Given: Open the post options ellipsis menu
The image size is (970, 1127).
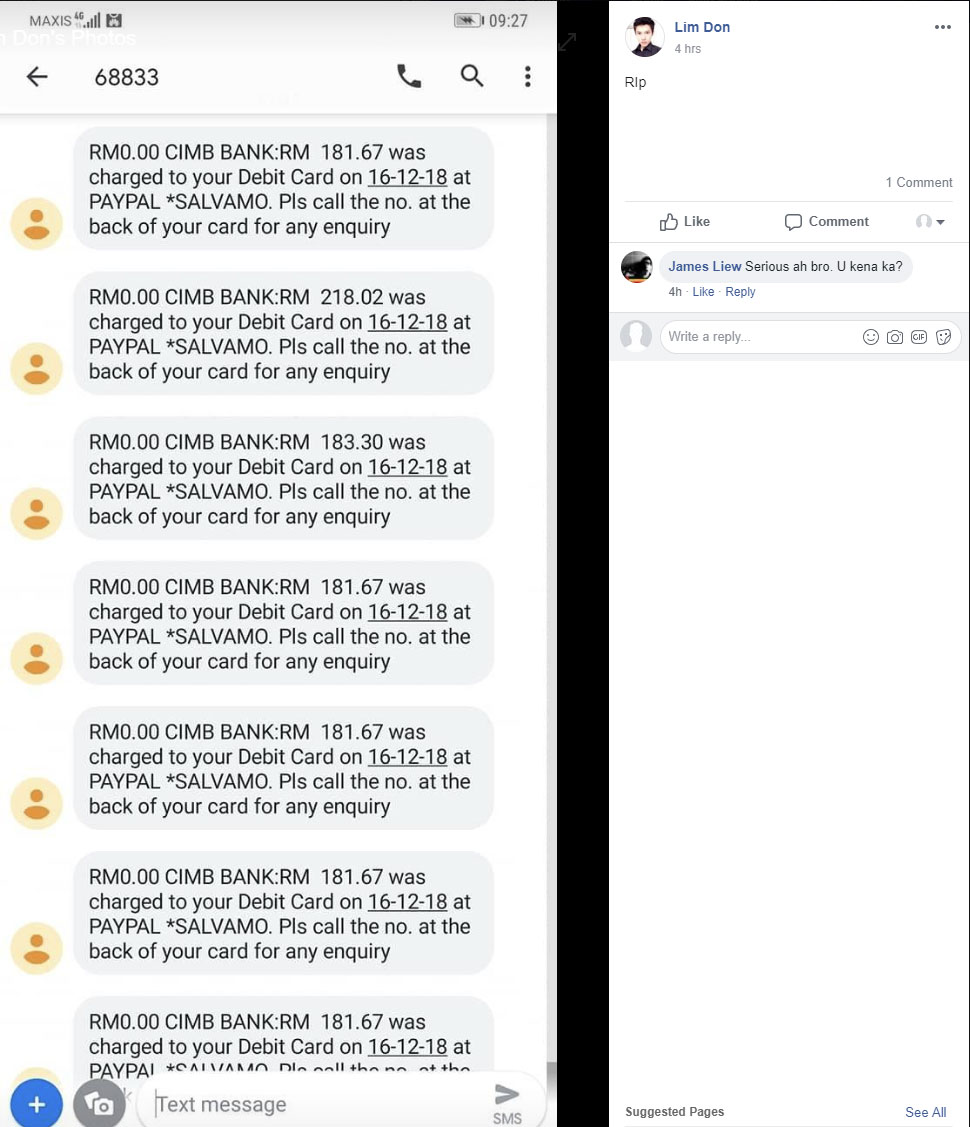Looking at the screenshot, I should click(x=943, y=27).
